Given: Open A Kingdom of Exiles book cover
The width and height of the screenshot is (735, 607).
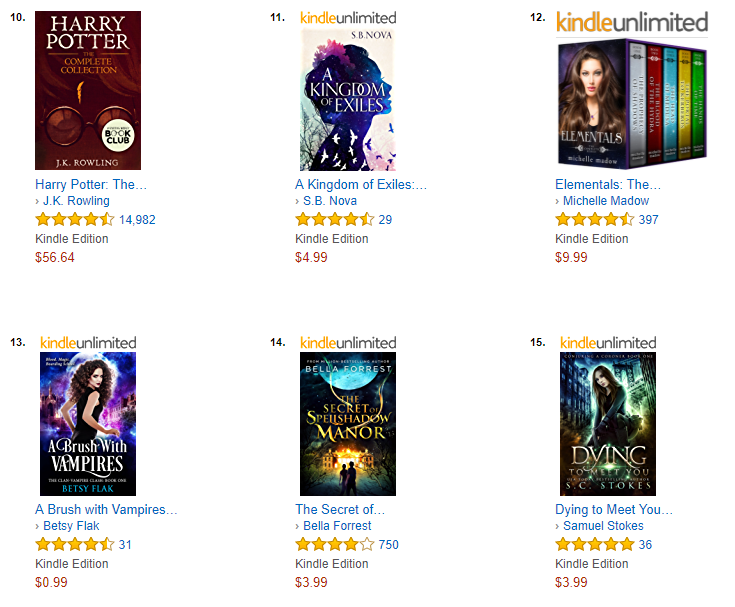Looking at the screenshot, I should [x=348, y=99].
